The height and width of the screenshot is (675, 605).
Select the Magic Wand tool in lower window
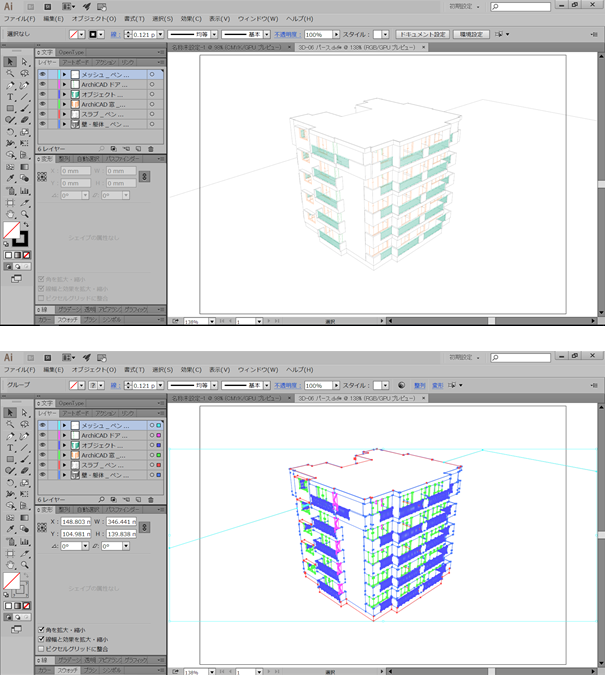[x=10, y=424]
